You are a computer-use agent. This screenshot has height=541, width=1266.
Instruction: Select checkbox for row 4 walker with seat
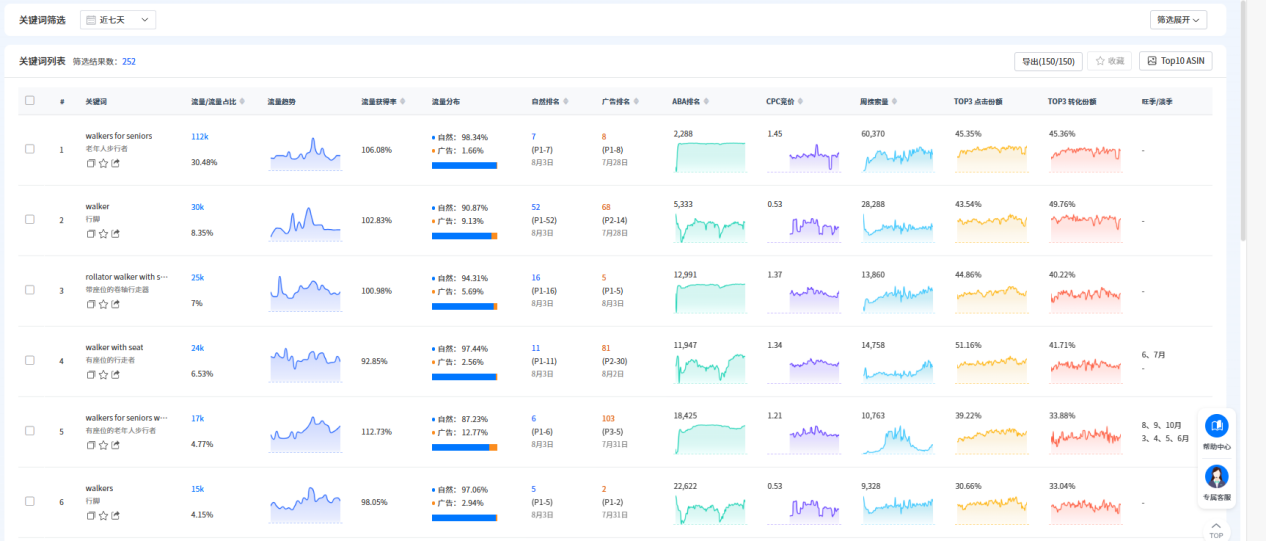pos(30,360)
